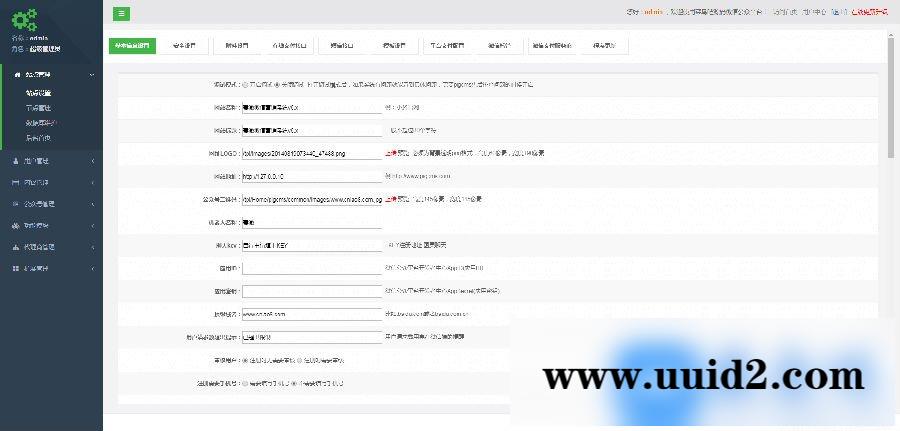Click the user icon on the second sidebar section
900x431 pixels.
pos(15,160)
